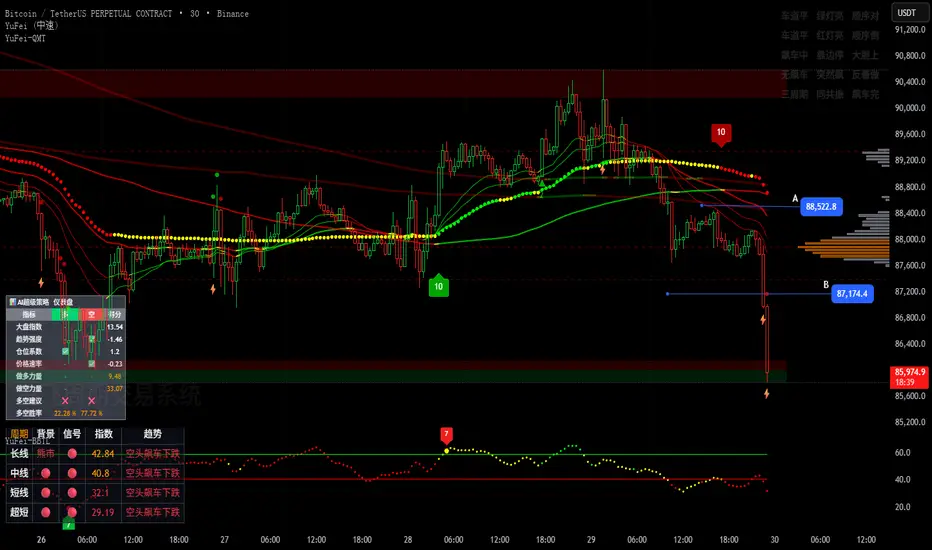
Task: Click the 信号 column header
Action: [x=72, y=434]
